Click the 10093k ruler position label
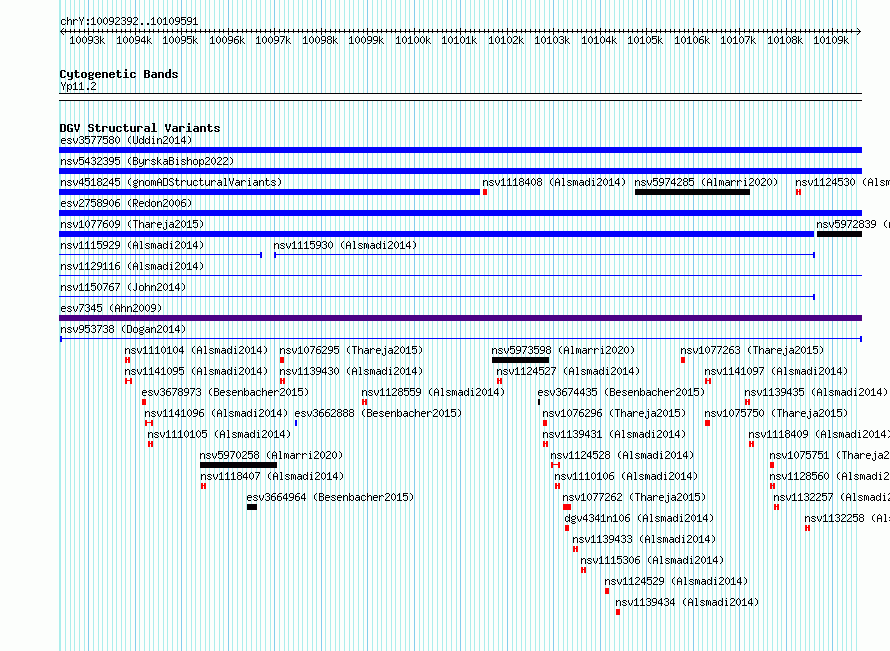 tap(87, 40)
